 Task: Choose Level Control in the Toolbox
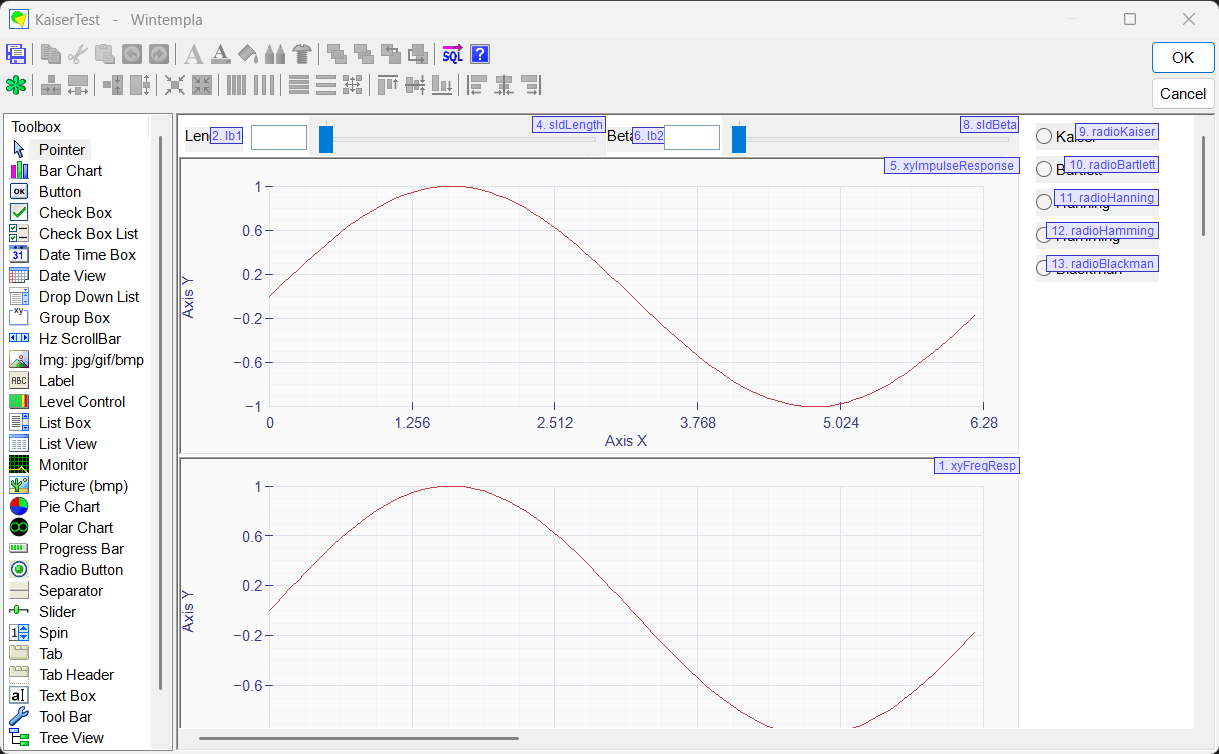[82, 401]
